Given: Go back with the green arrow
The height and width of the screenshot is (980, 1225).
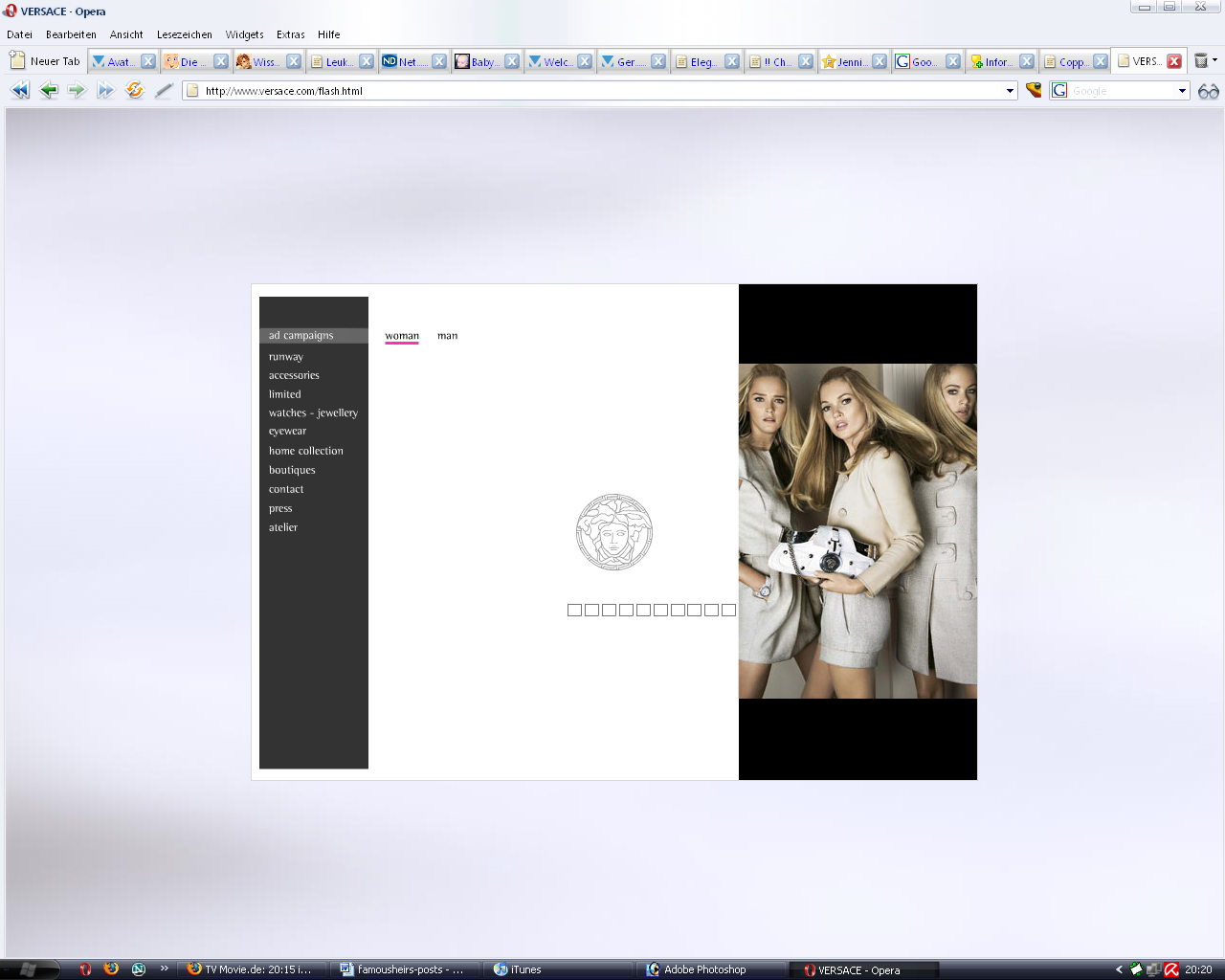Looking at the screenshot, I should pos(49,90).
